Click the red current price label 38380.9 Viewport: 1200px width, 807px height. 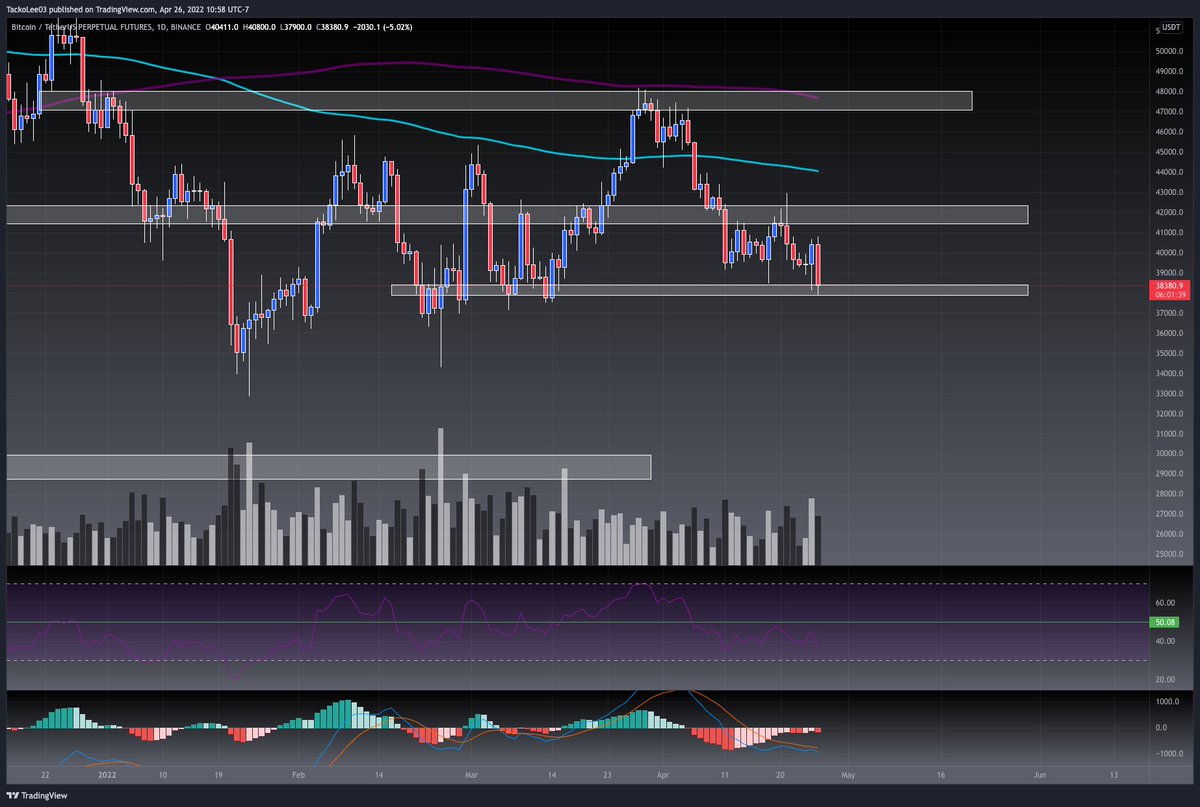click(1169, 285)
